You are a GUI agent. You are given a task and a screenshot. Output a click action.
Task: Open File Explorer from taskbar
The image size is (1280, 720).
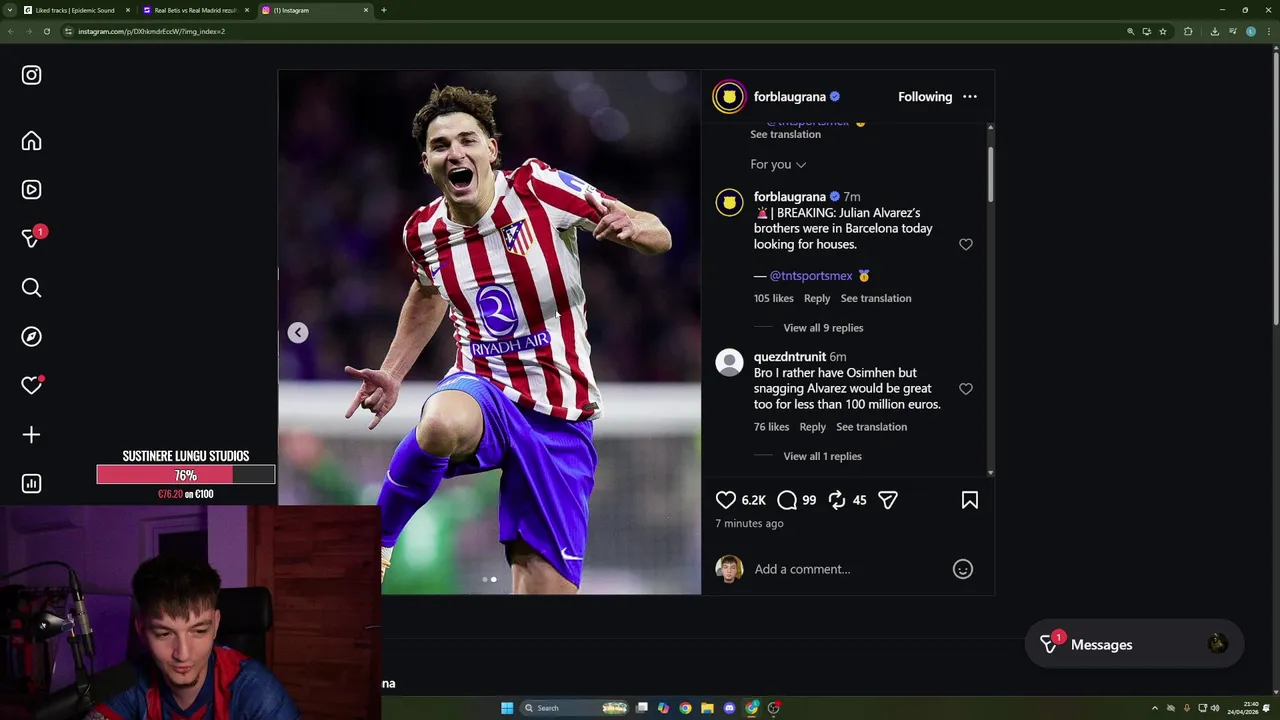[707, 708]
